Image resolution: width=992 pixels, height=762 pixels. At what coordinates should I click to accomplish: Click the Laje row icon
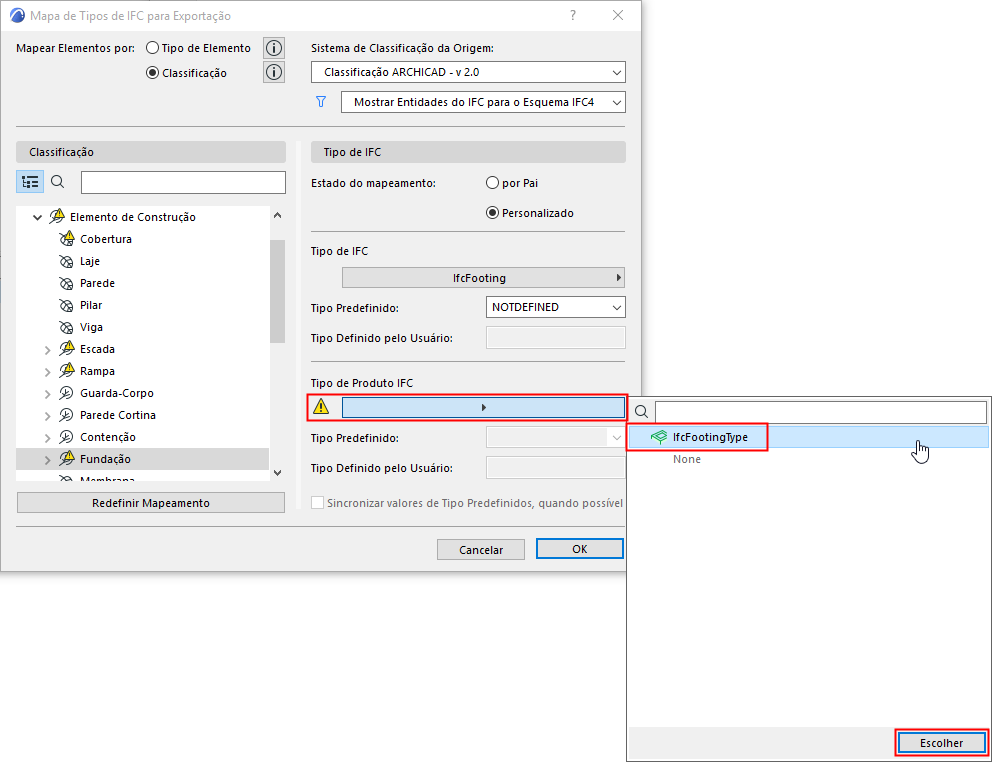(x=66, y=261)
